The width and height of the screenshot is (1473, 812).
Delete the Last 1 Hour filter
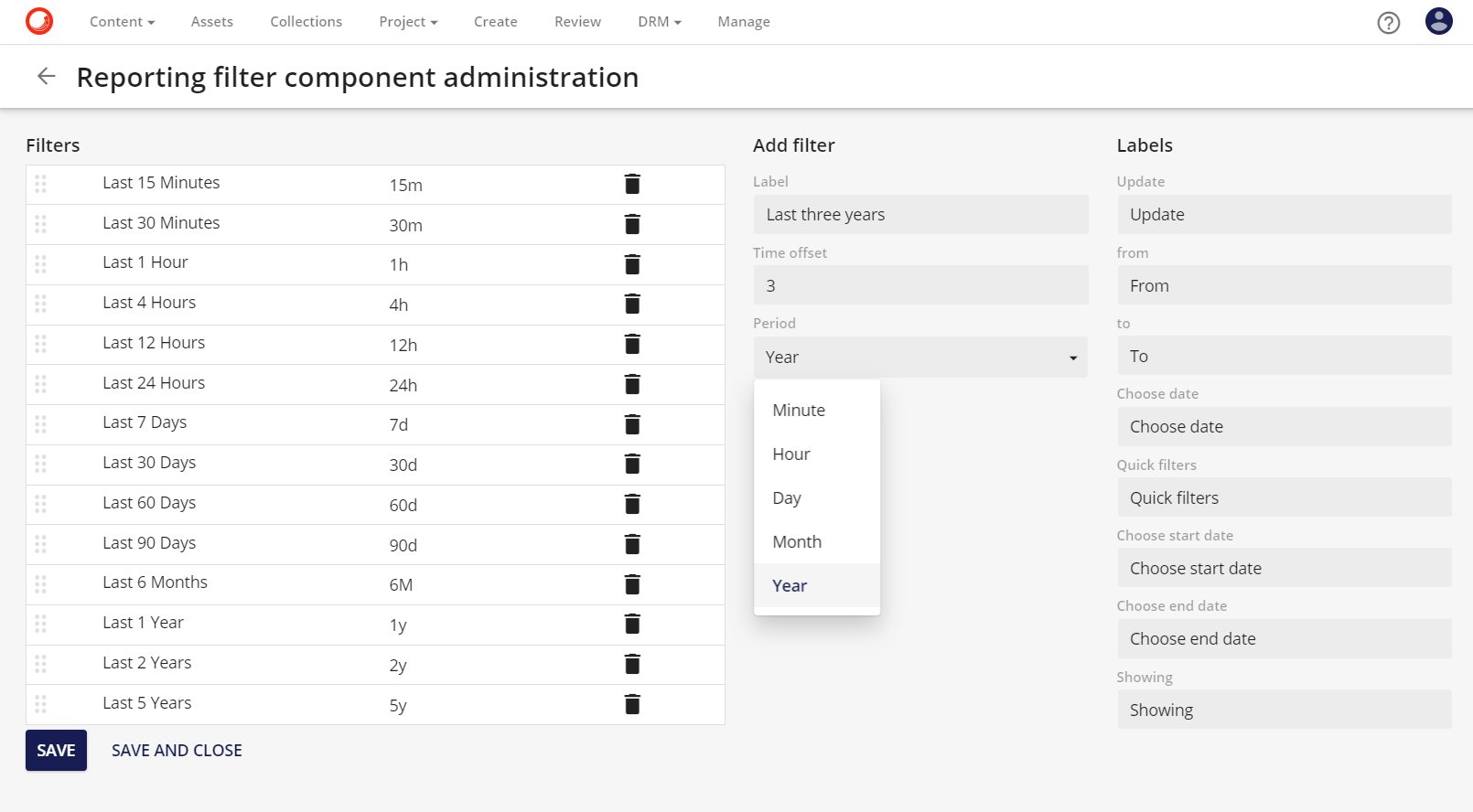click(632, 264)
